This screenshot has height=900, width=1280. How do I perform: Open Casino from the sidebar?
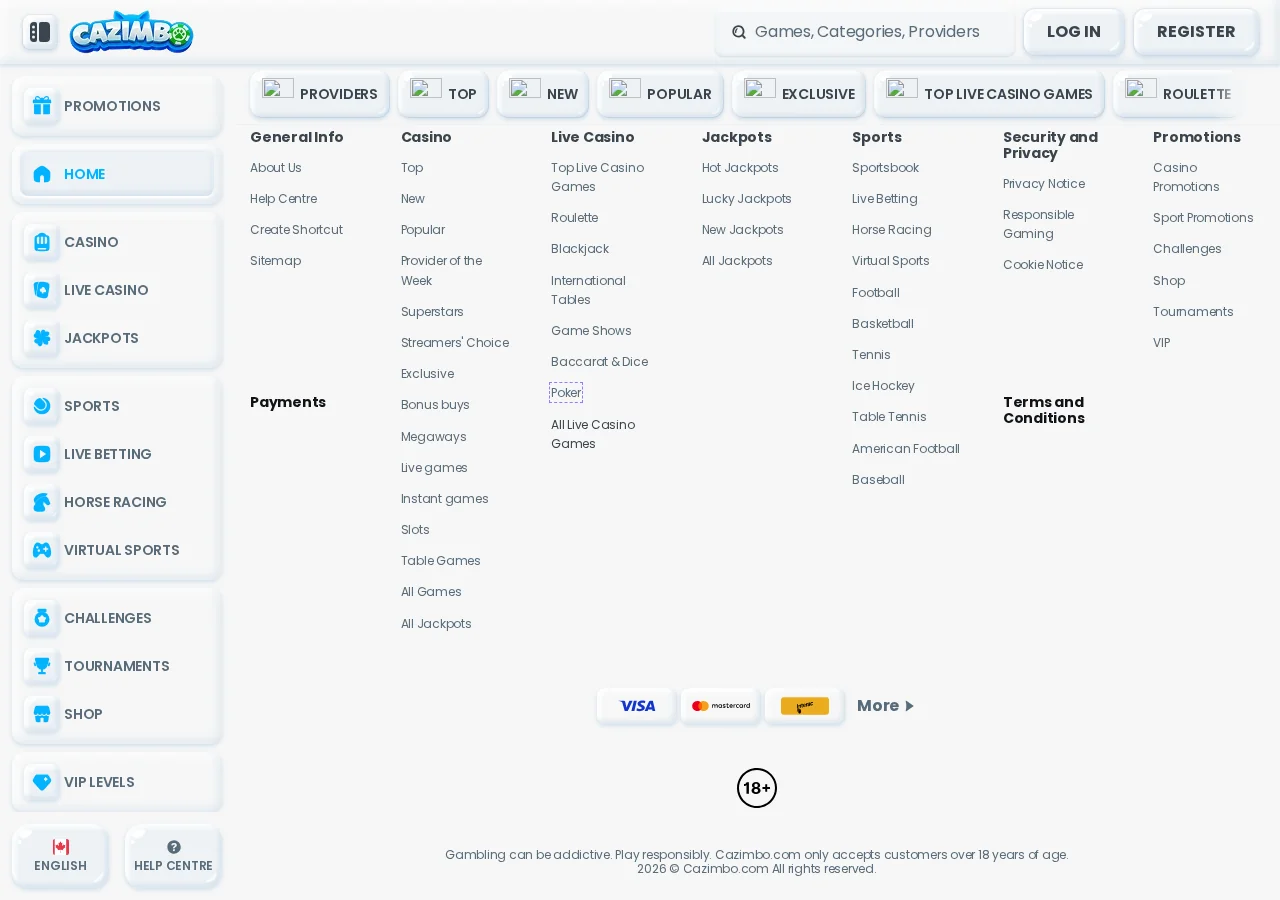[117, 242]
